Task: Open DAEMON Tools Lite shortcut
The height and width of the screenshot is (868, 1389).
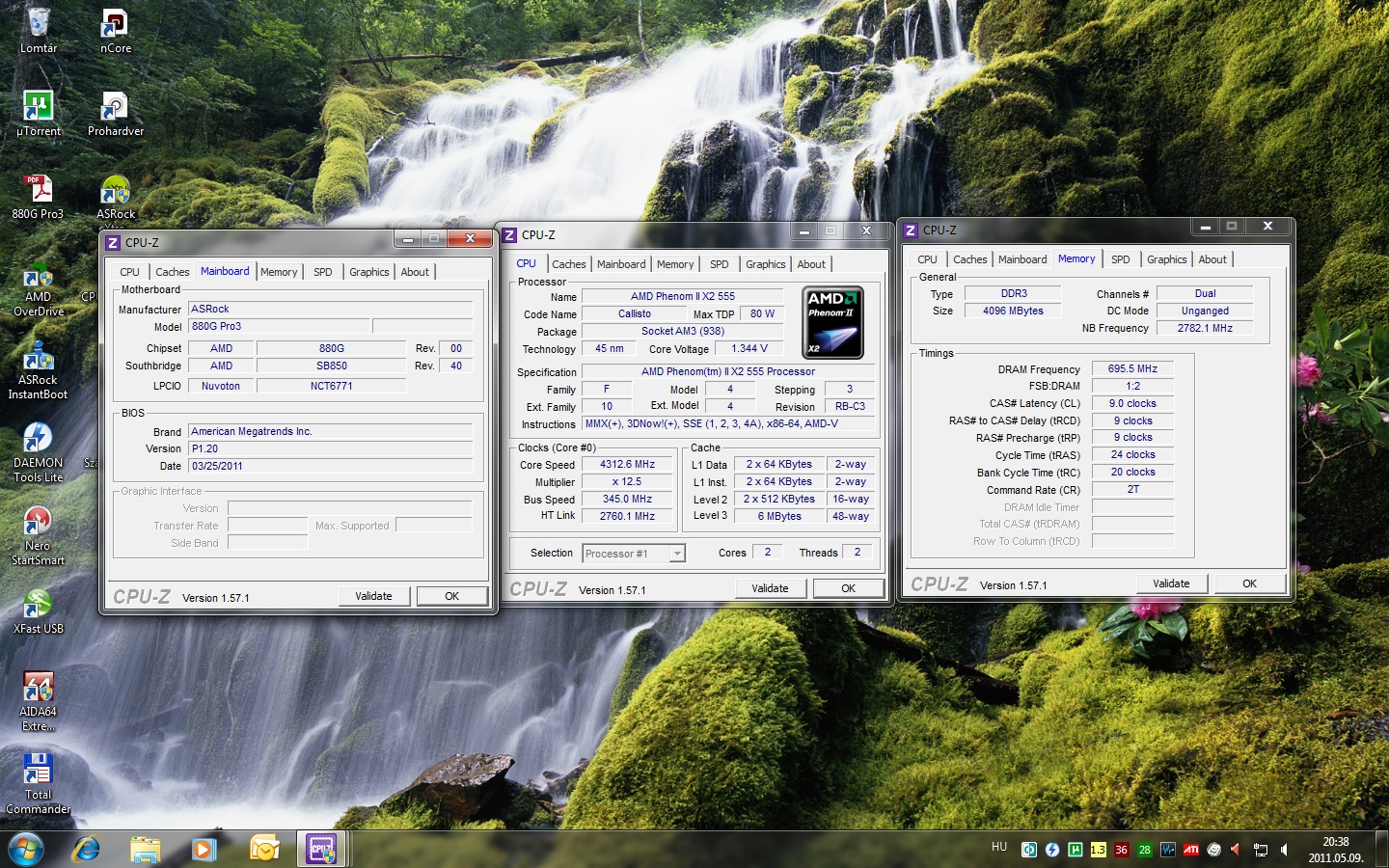Action: 39,452
